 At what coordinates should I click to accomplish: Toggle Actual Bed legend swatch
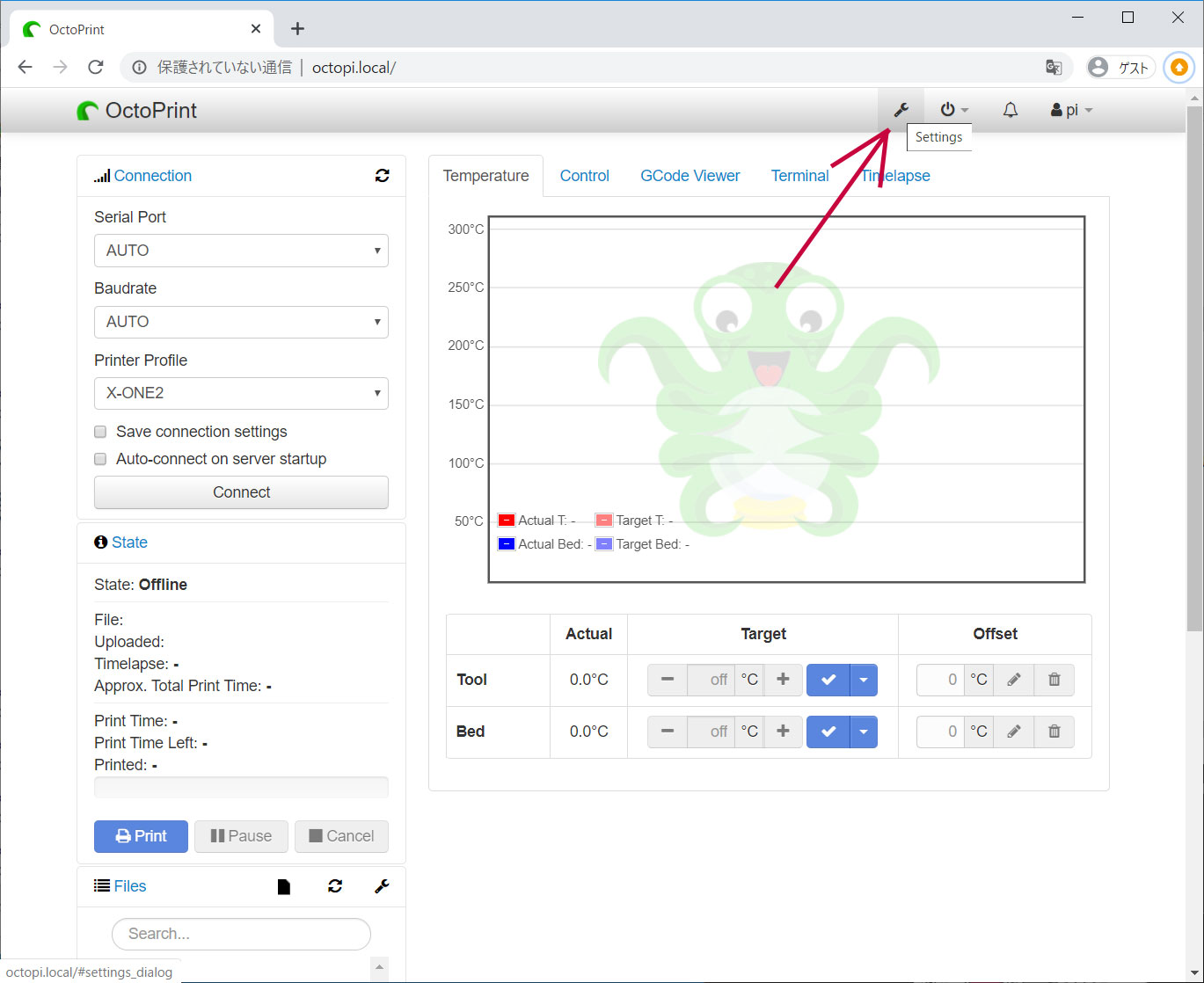[x=507, y=544]
